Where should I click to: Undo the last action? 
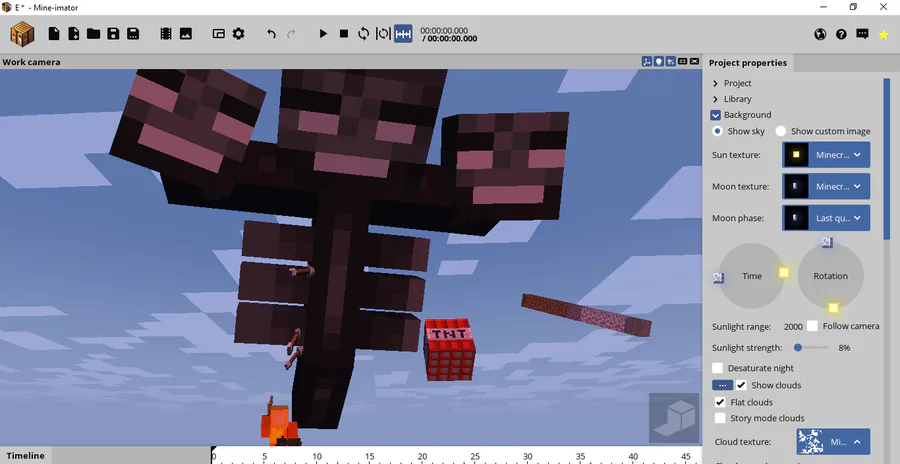pos(271,34)
